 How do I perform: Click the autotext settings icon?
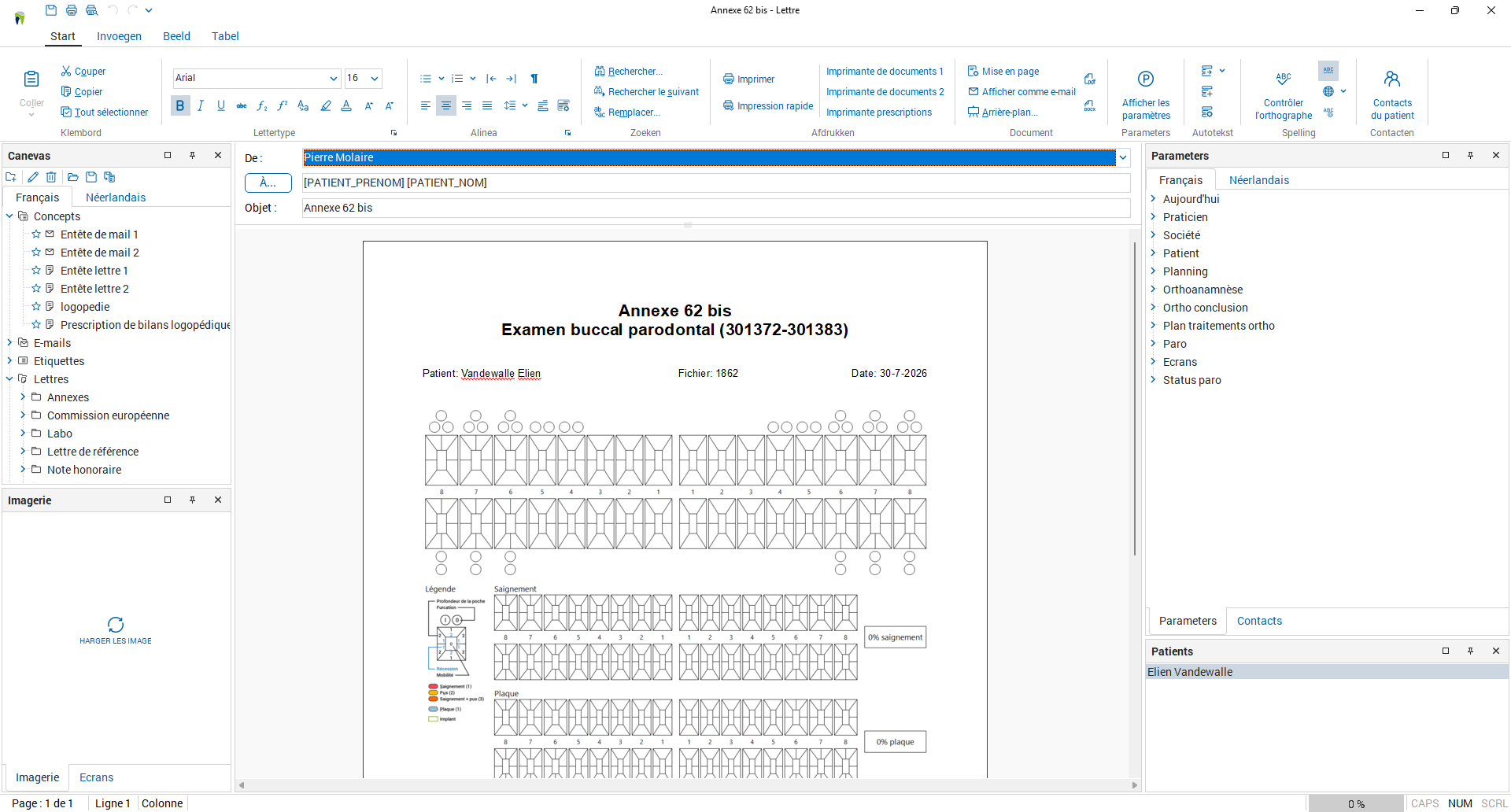[x=1207, y=112]
